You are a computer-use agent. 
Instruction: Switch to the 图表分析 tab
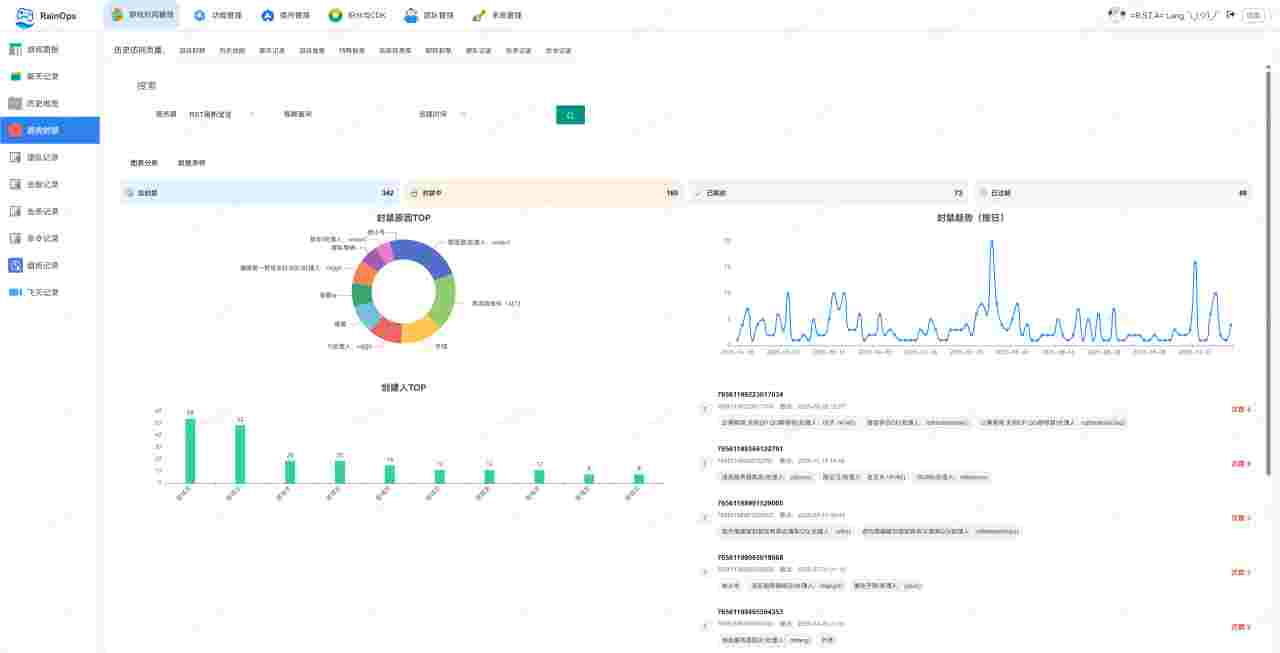[x=144, y=162]
